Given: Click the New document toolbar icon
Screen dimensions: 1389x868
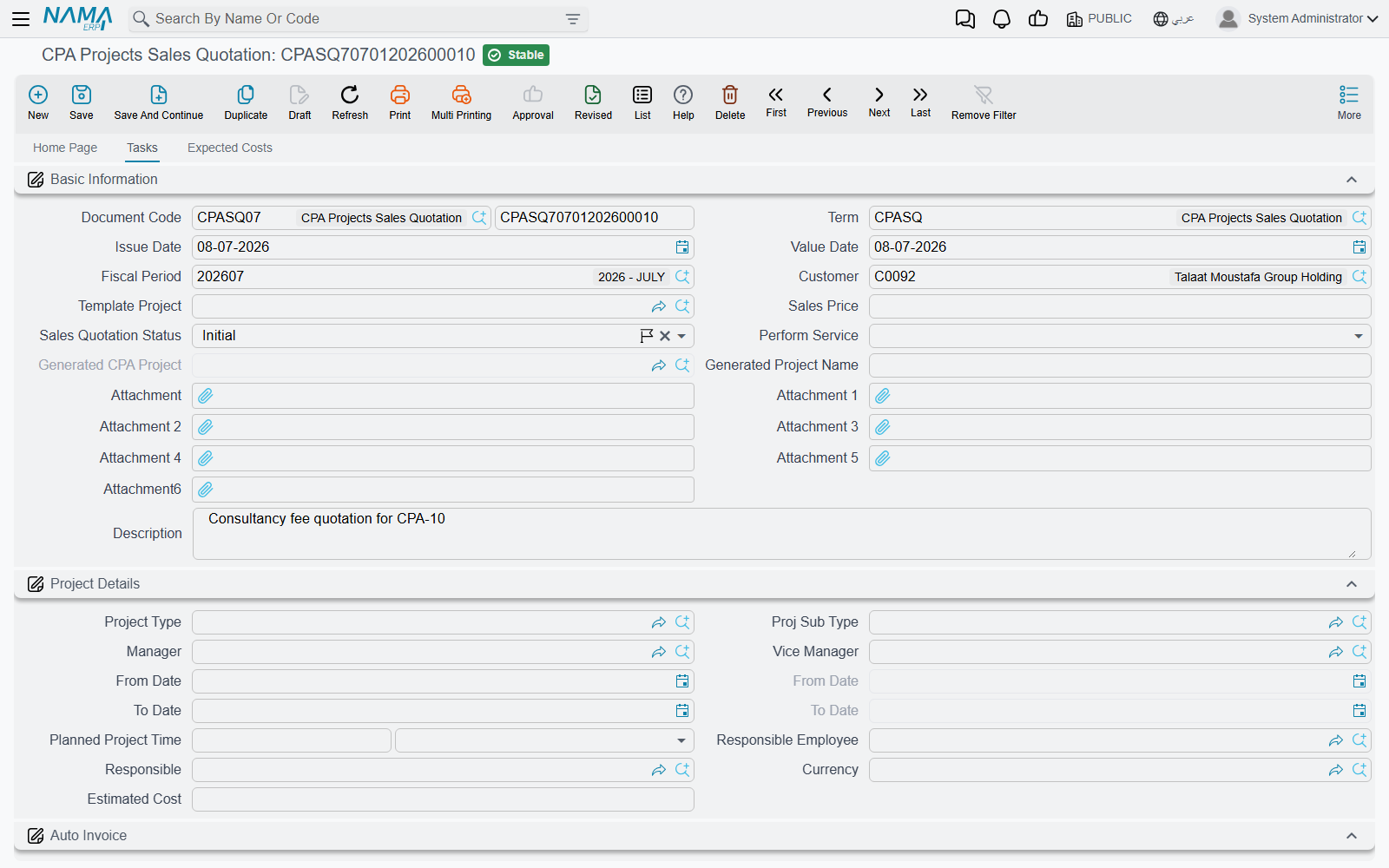Looking at the screenshot, I should tap(38, 102).
